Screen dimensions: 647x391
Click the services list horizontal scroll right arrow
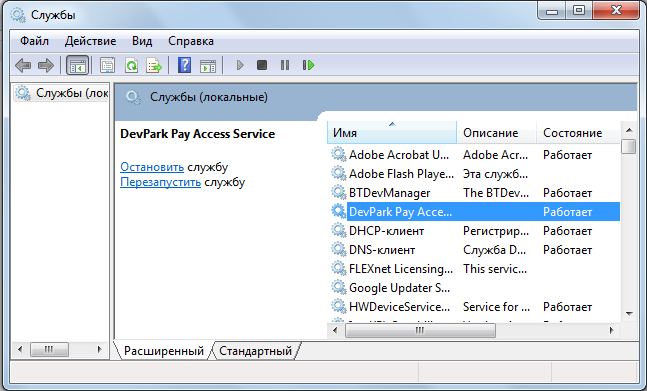click(x=612, y=330)
